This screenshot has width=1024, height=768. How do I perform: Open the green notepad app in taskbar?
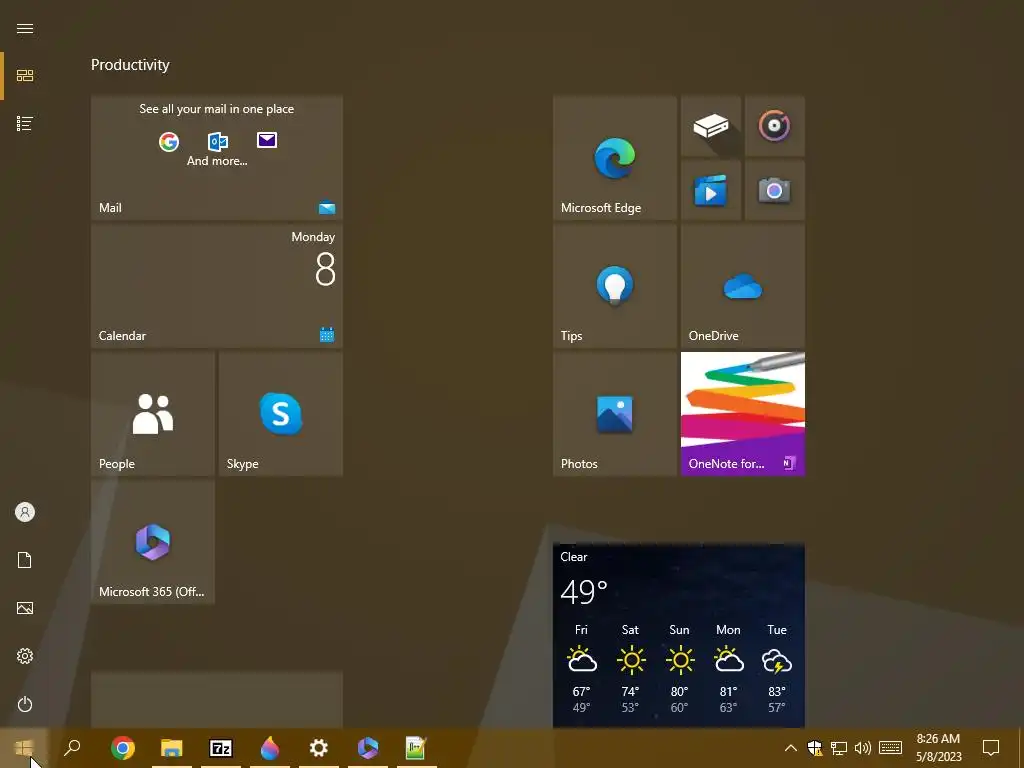tap(416, 748)
